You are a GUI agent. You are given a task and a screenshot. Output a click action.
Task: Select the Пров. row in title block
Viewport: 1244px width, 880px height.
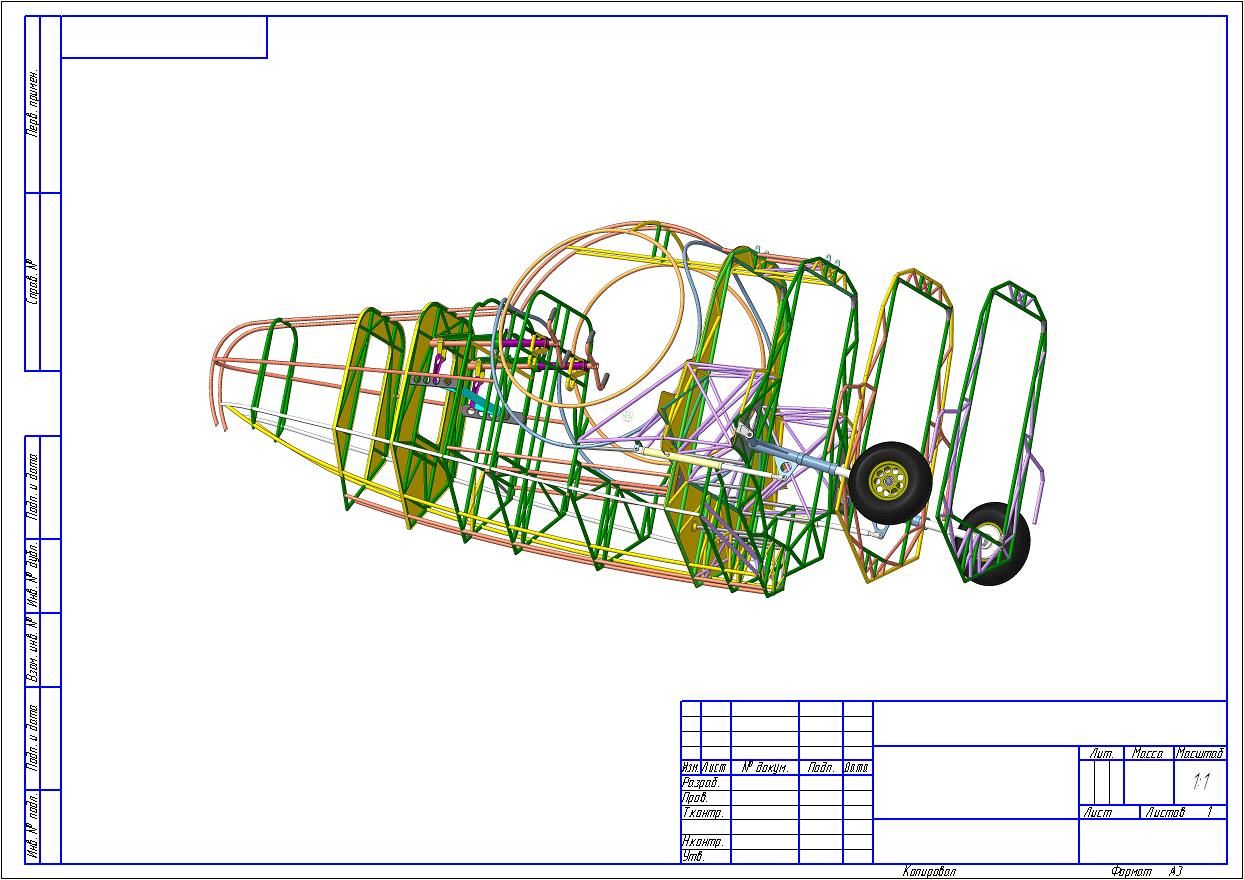pyautogui.click(x=695, y=798)
